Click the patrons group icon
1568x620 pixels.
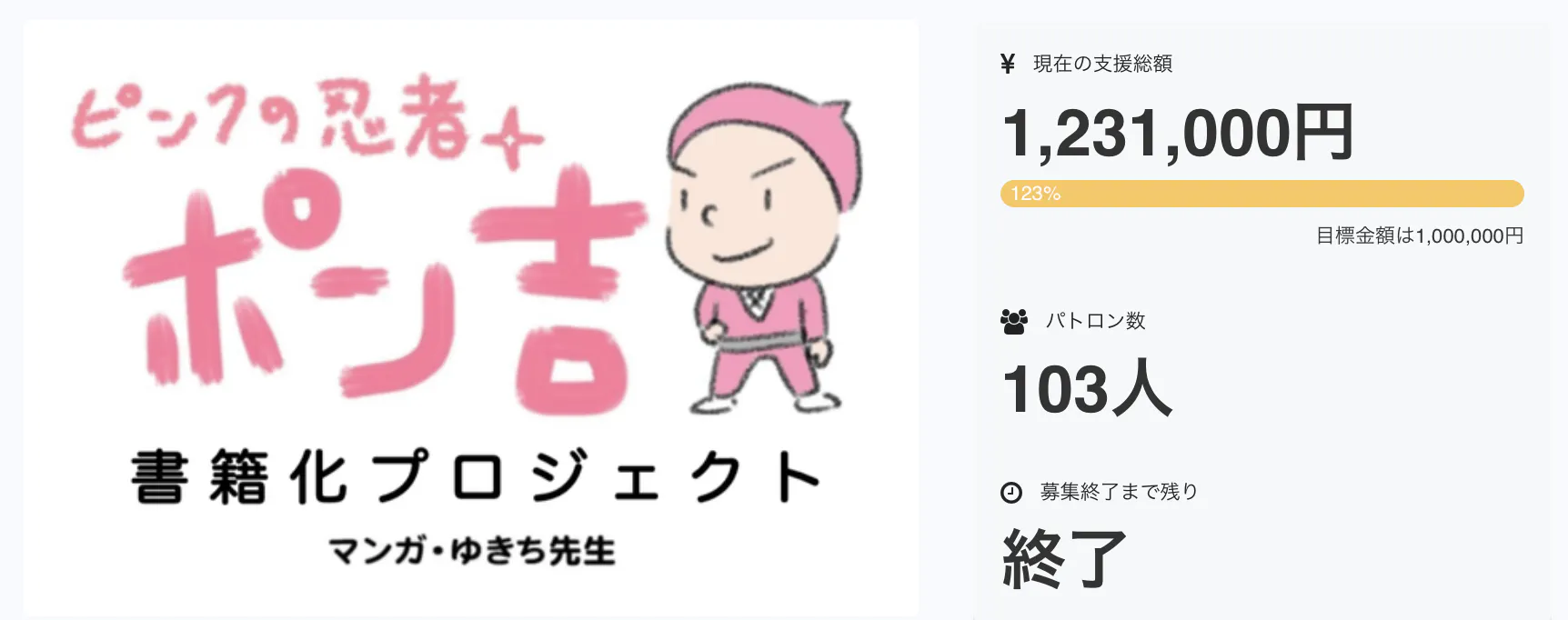point(1013,321)
